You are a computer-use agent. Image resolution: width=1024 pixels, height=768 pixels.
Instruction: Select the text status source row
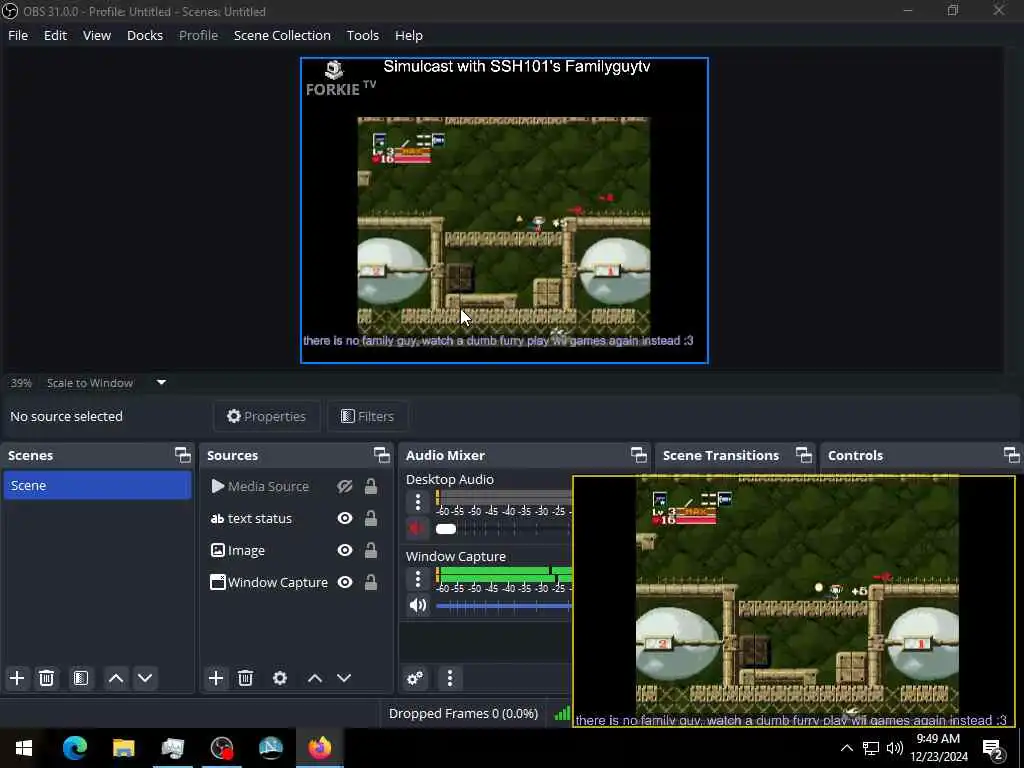point(296,519)
